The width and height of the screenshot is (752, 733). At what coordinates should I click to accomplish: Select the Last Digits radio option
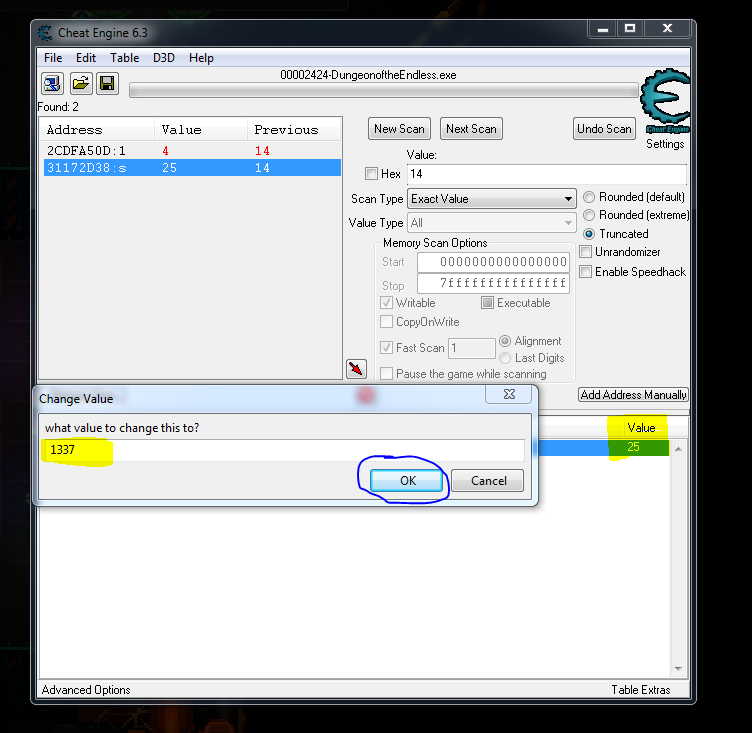click(505, 358)
